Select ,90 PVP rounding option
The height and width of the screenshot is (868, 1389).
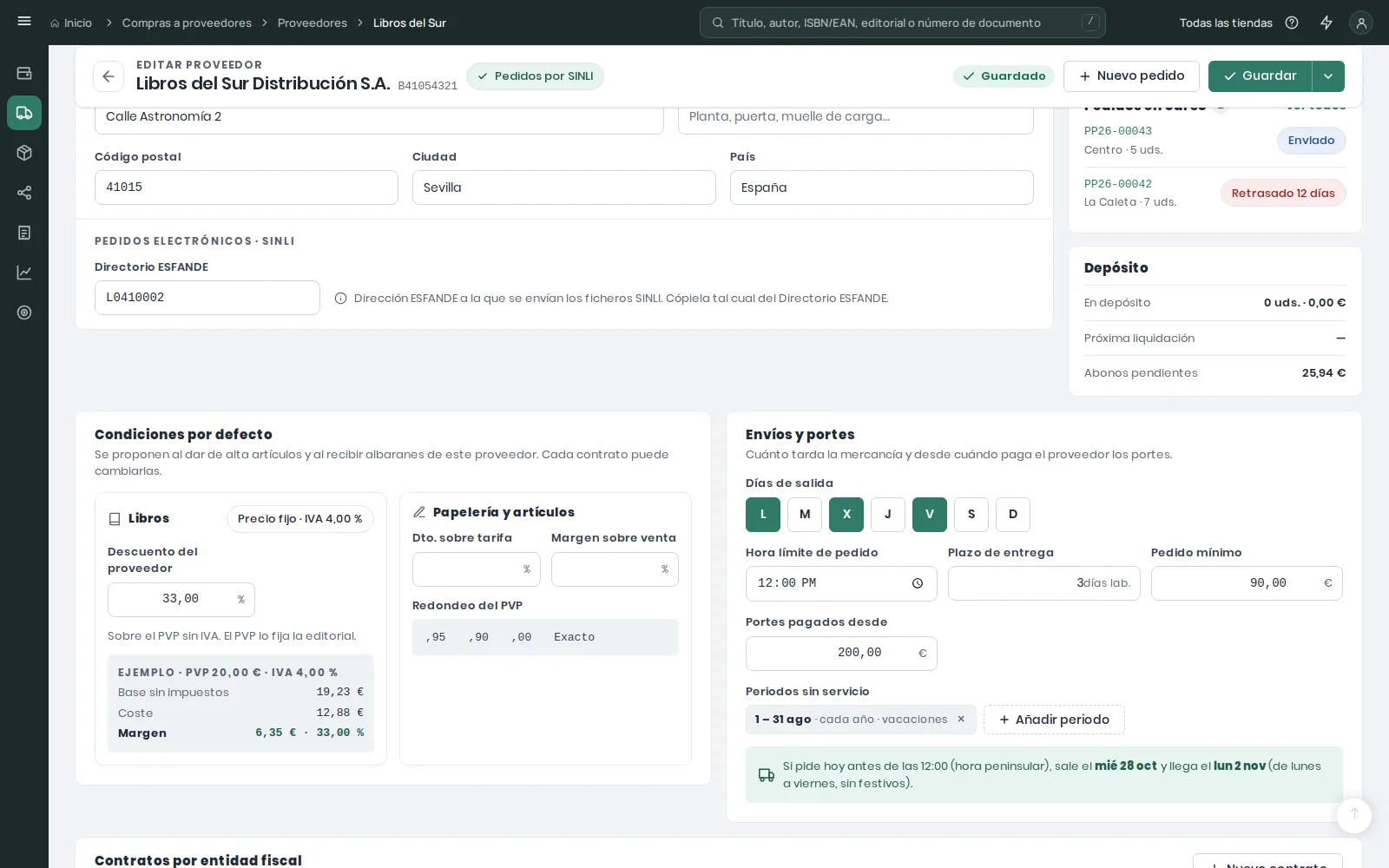pos(478,637)
